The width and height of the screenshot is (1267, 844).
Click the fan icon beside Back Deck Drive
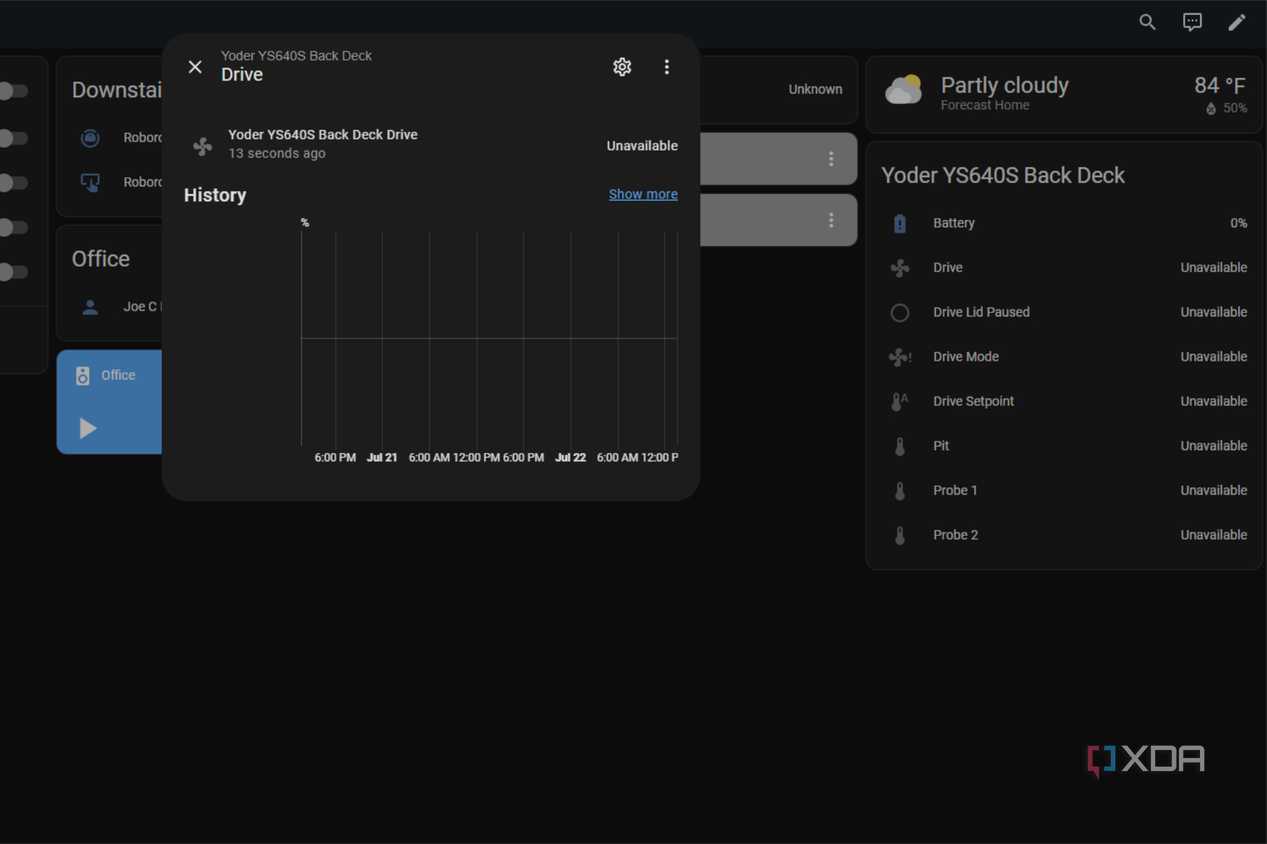203,146
